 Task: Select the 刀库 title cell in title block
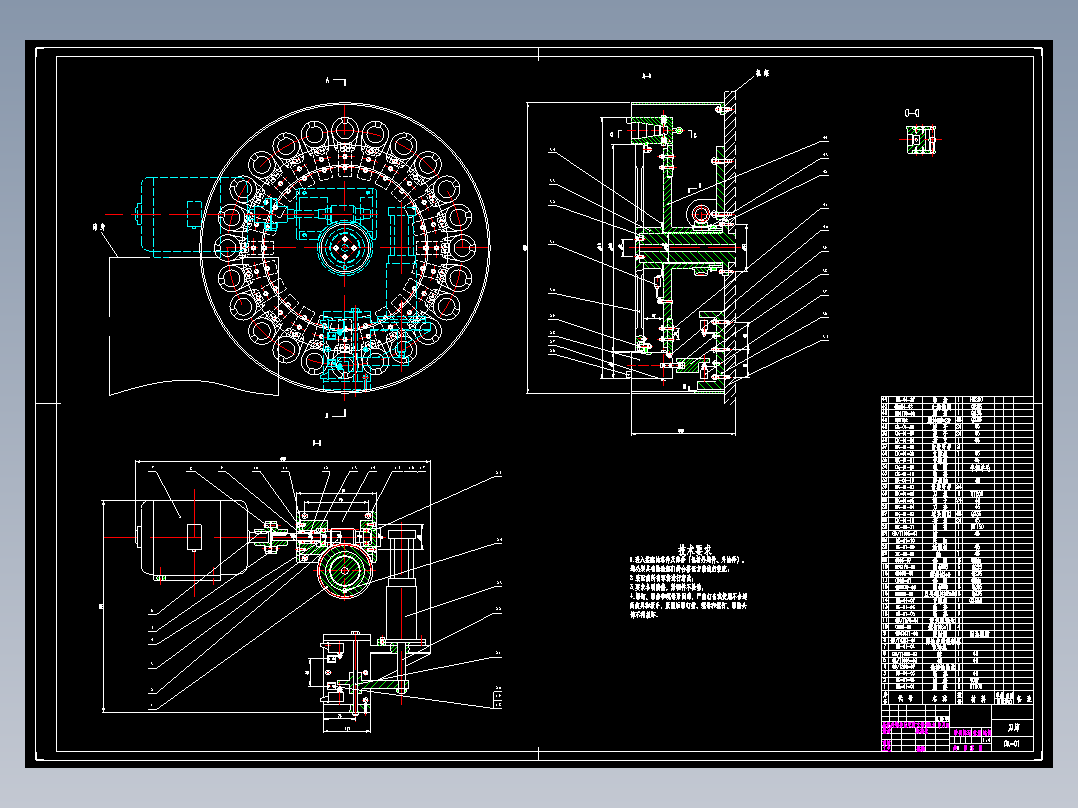[x=1013, y=728]
